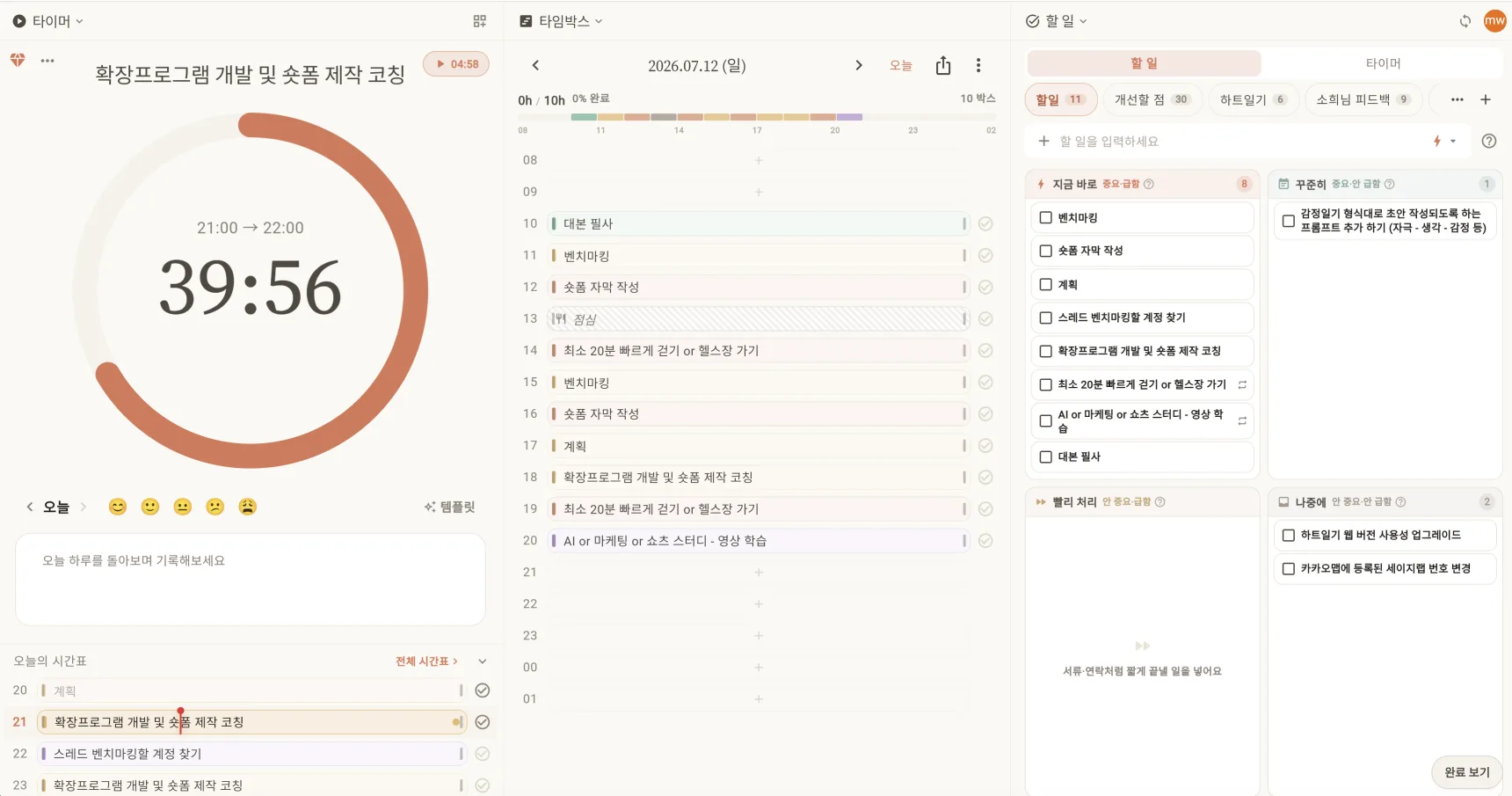Image resolution: width=1512 pixels, height=796 pixels.
Task: Add a timebox at 21 with plus
Action: 759,572
